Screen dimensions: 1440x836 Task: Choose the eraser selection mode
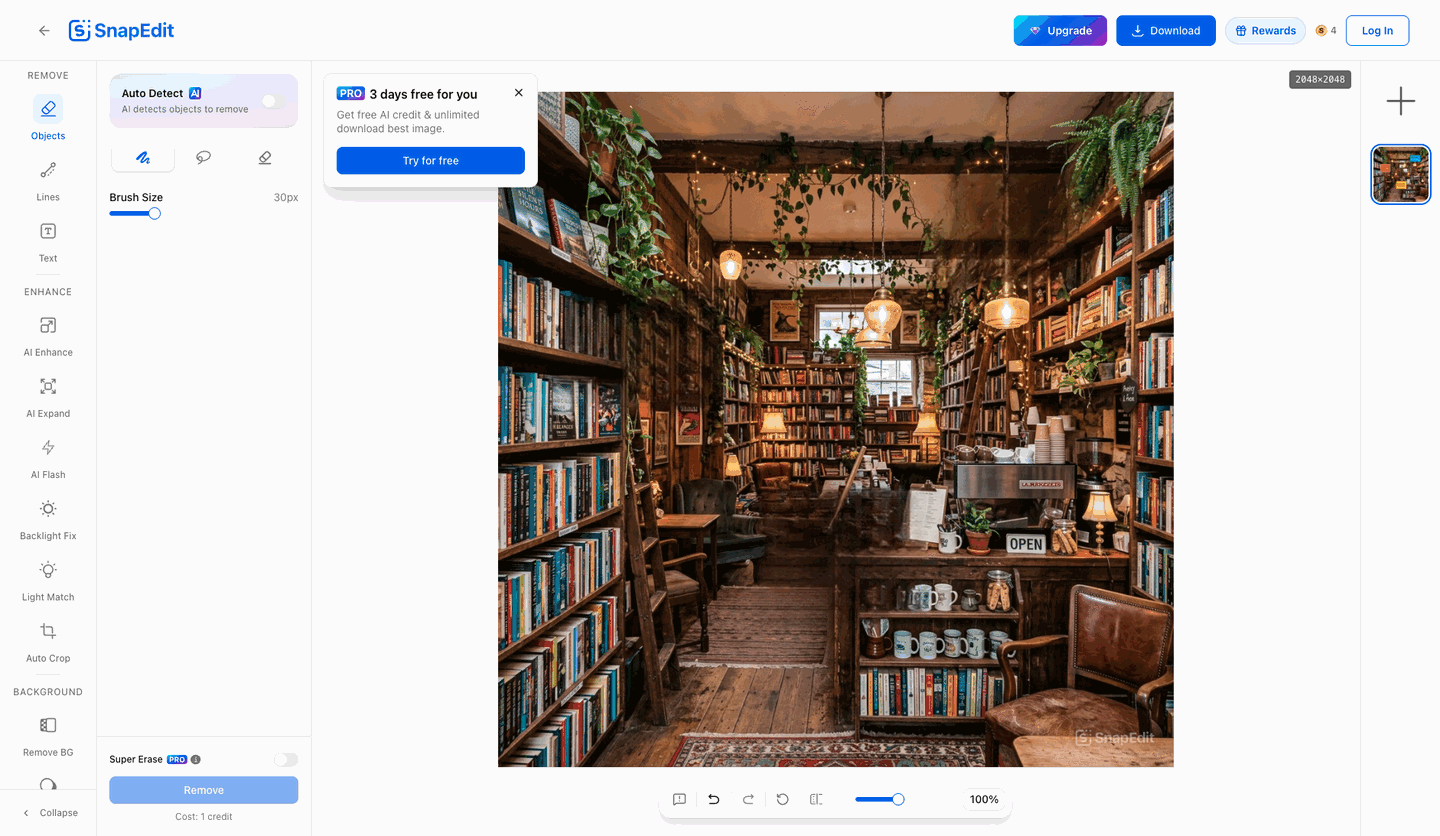[265, 158]
